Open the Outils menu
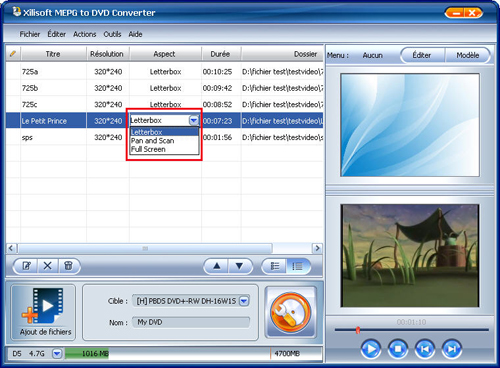Screen dimensions: 500x368 pyautogui.click(x=112, y=34)
